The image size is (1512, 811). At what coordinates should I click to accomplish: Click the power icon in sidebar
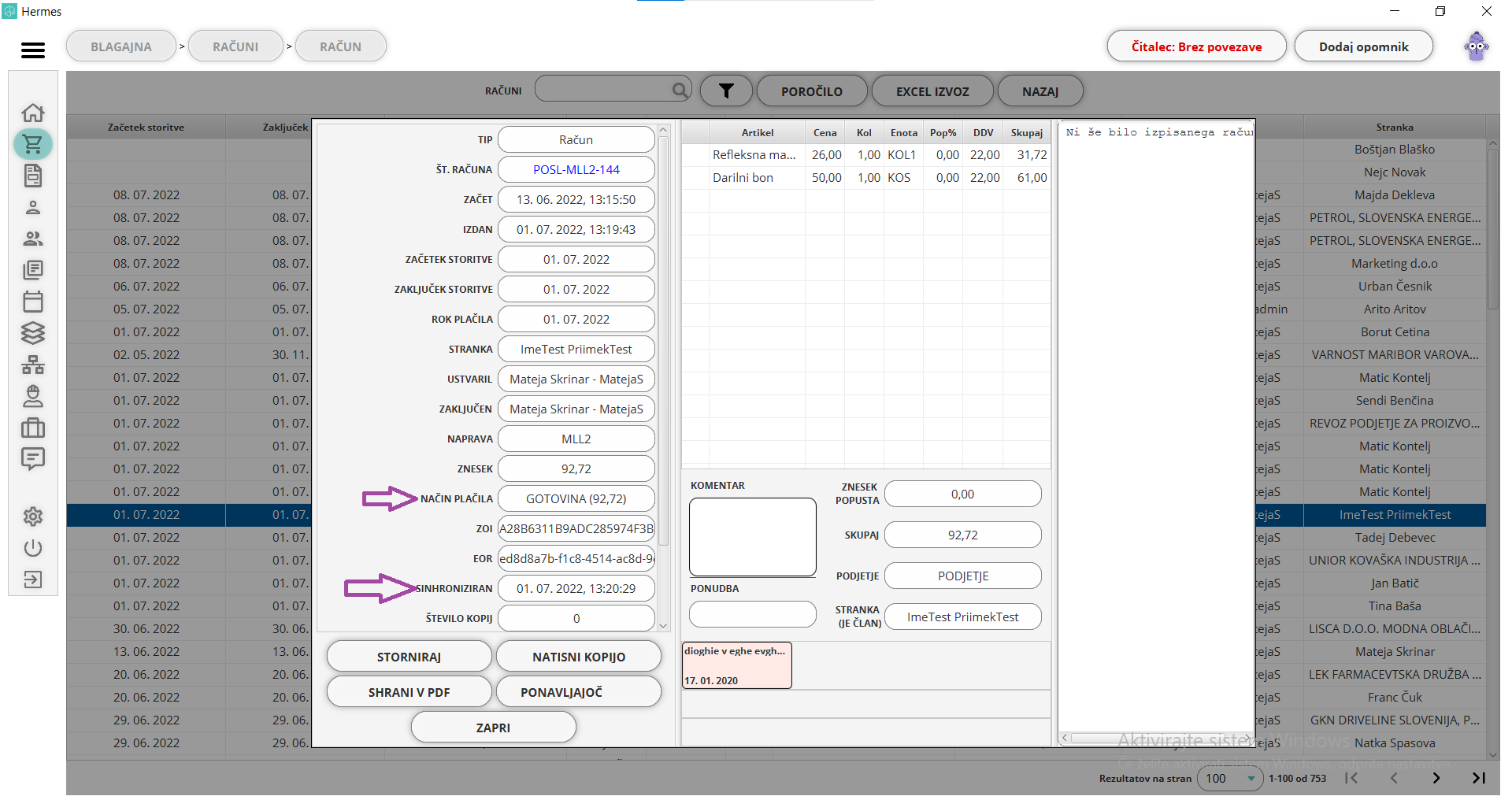click(x=33, y=548)
